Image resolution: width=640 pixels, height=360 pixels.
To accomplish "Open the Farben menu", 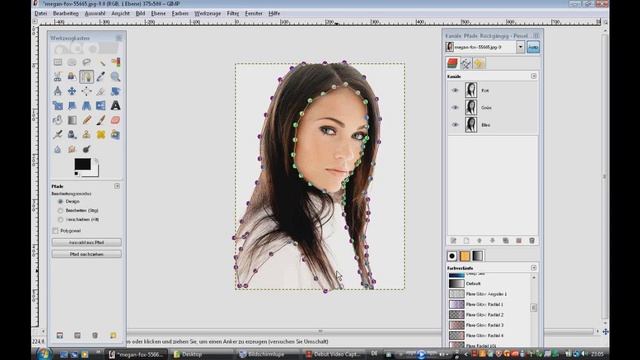I will tap(180, 13).
